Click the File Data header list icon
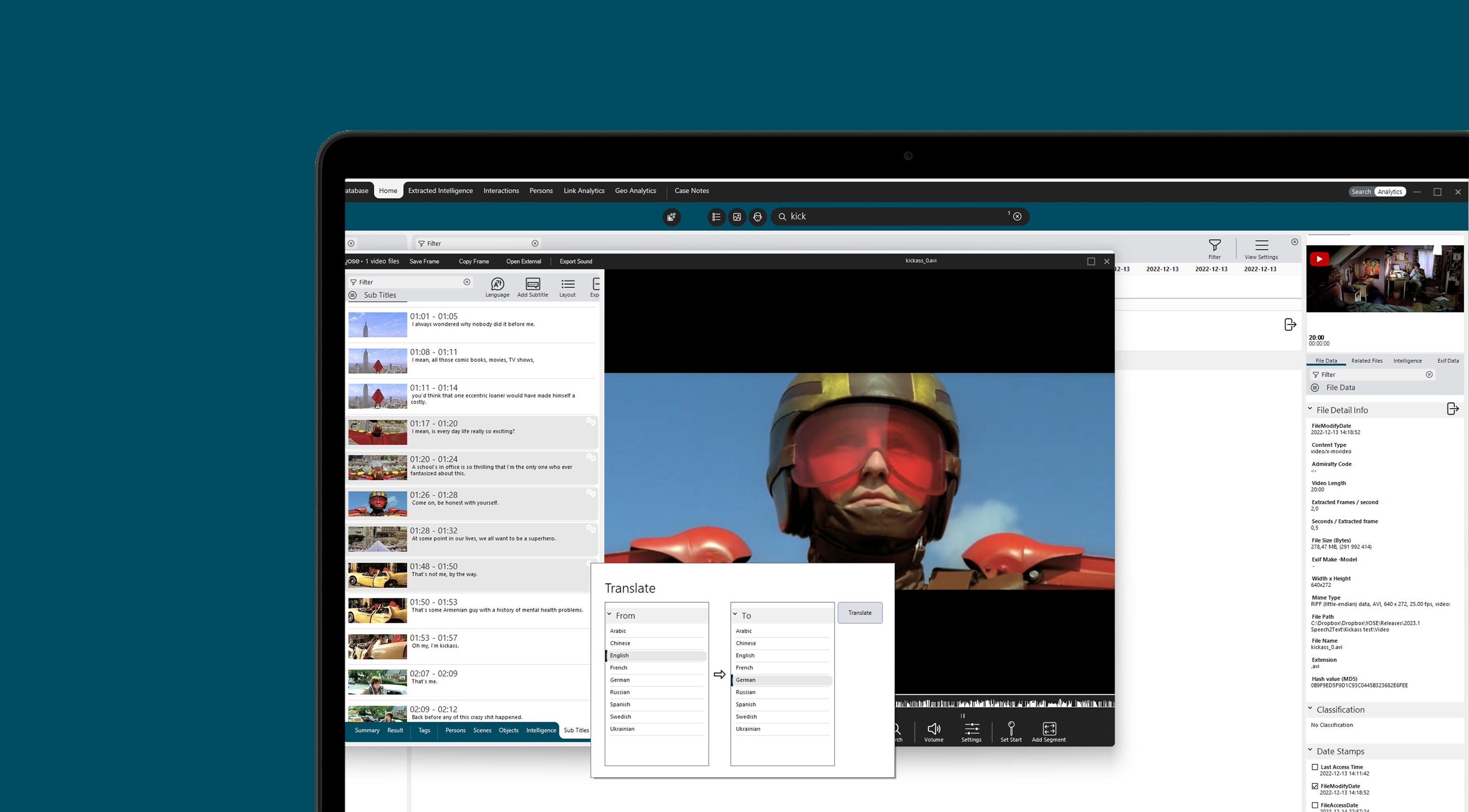This screenshot has height=812, width=1469. (1315, 388)
